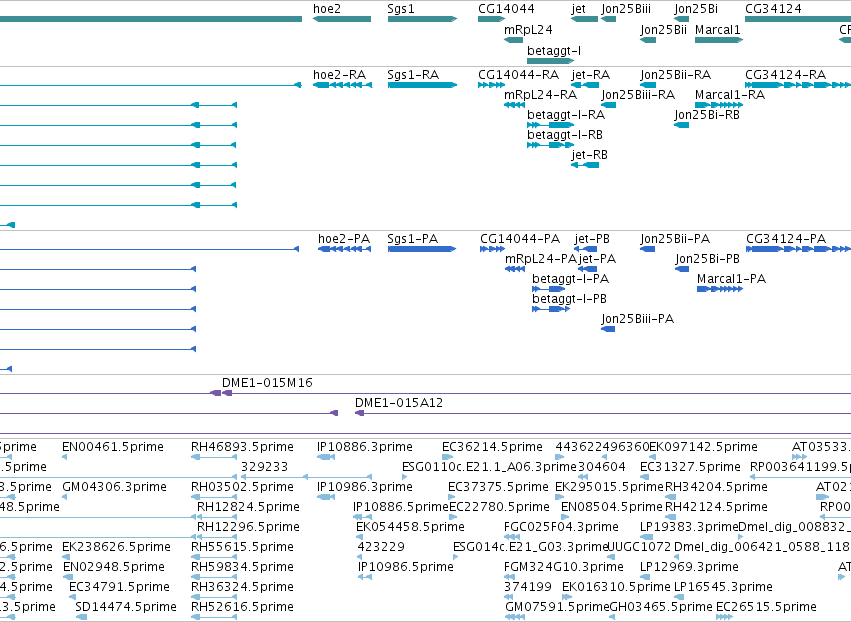Screen dimensions: 851x622
Task: Click the Jon25Bii-PA protein label
Action: (x=675, y=239)
